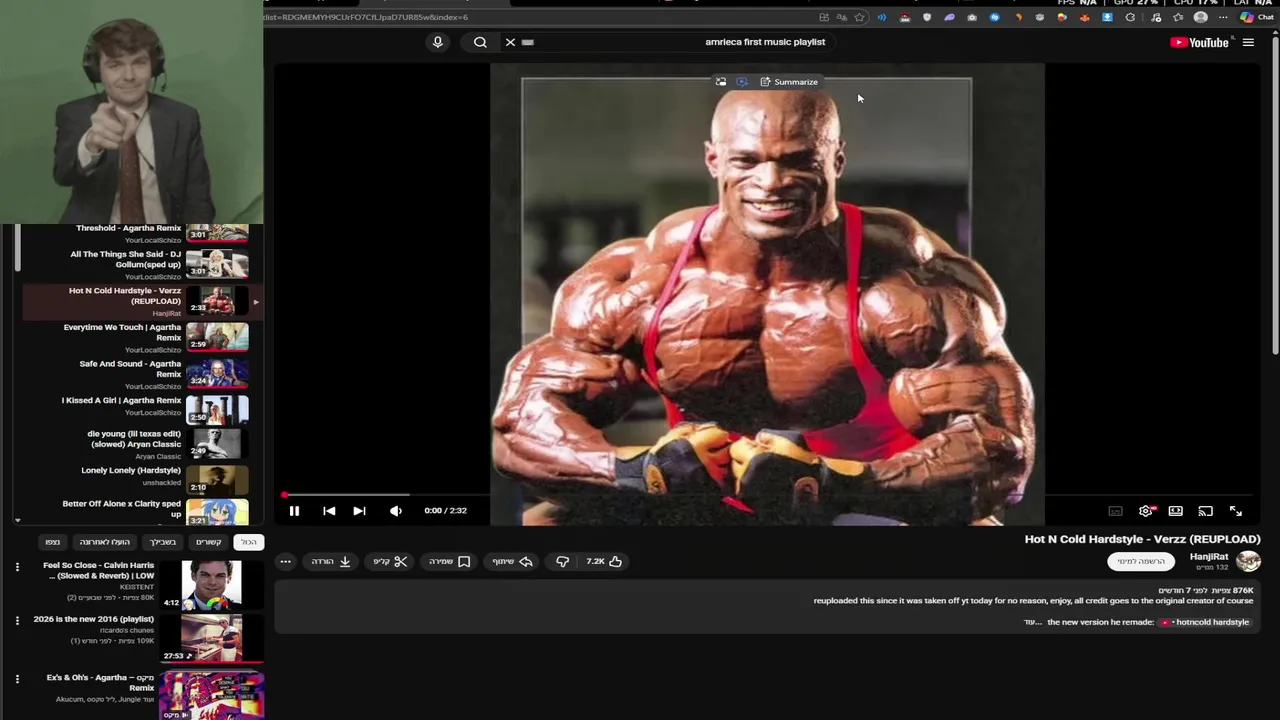Start voice search with microphone icon
Image resolution: width=1280 pixels, height=720 pixels.
click(437, 42)
